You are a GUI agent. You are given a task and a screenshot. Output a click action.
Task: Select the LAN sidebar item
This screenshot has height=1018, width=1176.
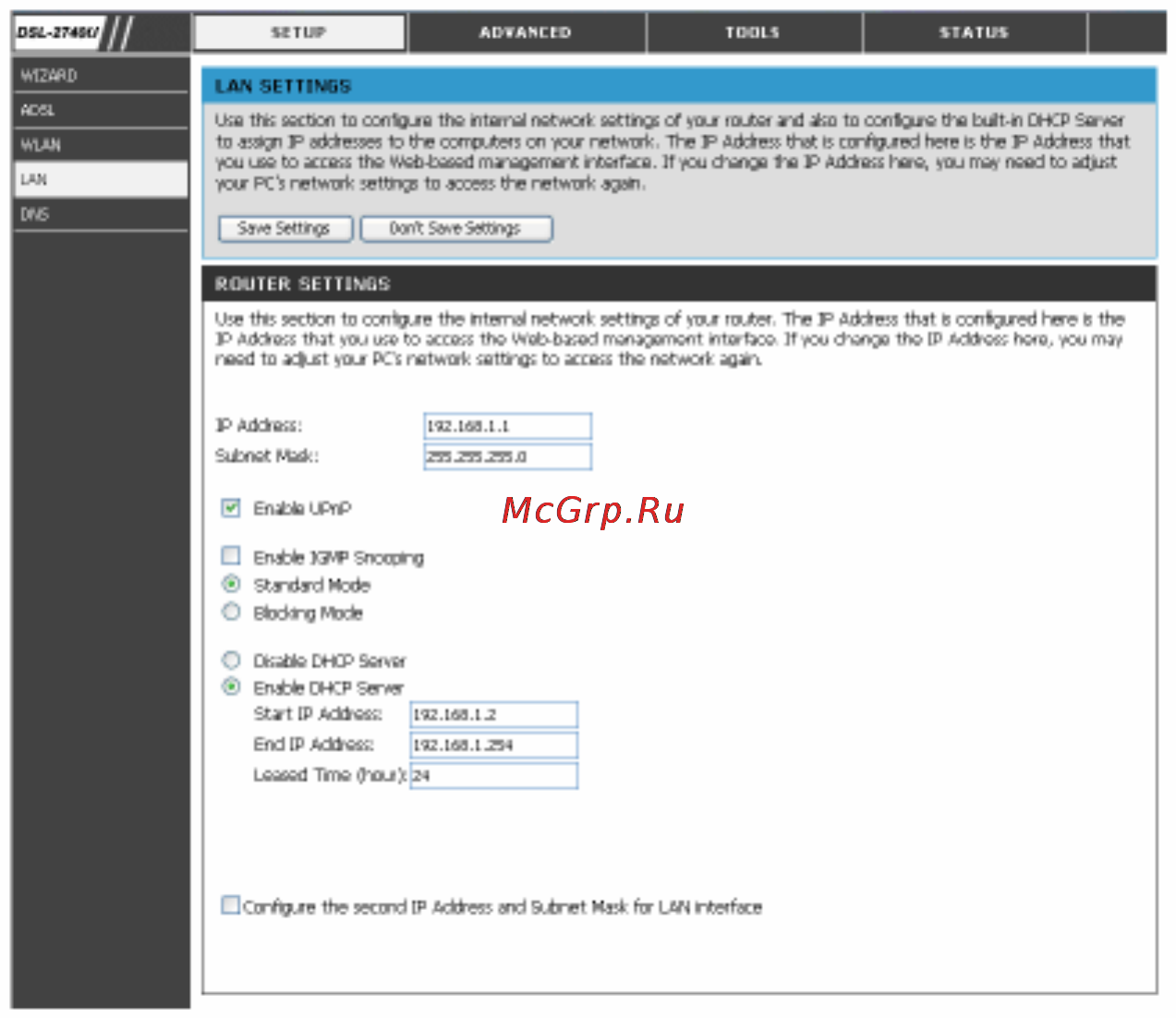tap(101, 179)
